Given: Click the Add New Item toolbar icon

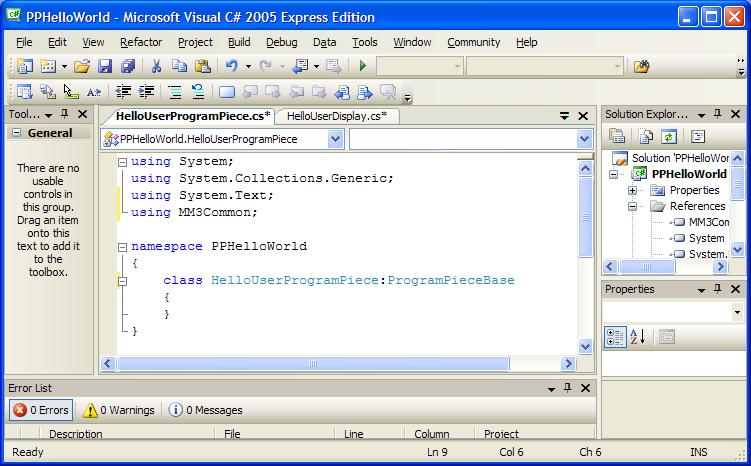Looking at the screenshot, I should (48, 66).
